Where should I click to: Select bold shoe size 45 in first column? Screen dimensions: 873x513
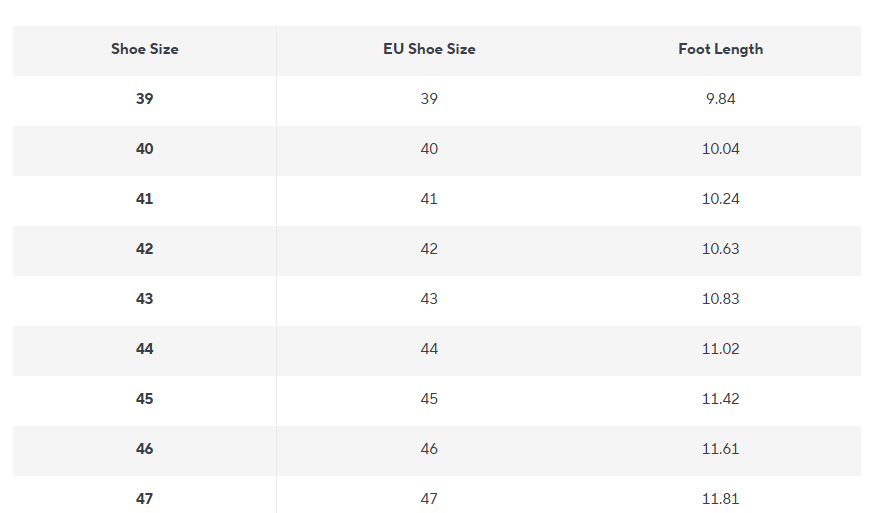coord(145,399)
